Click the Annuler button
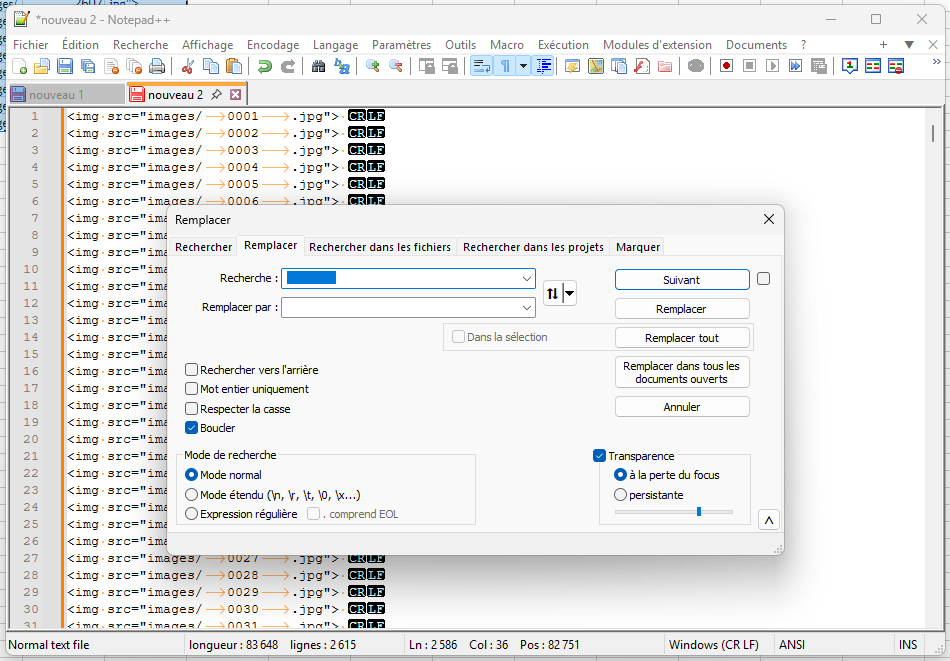The width and height of the screenshot is (950, 661). point(682,407)
